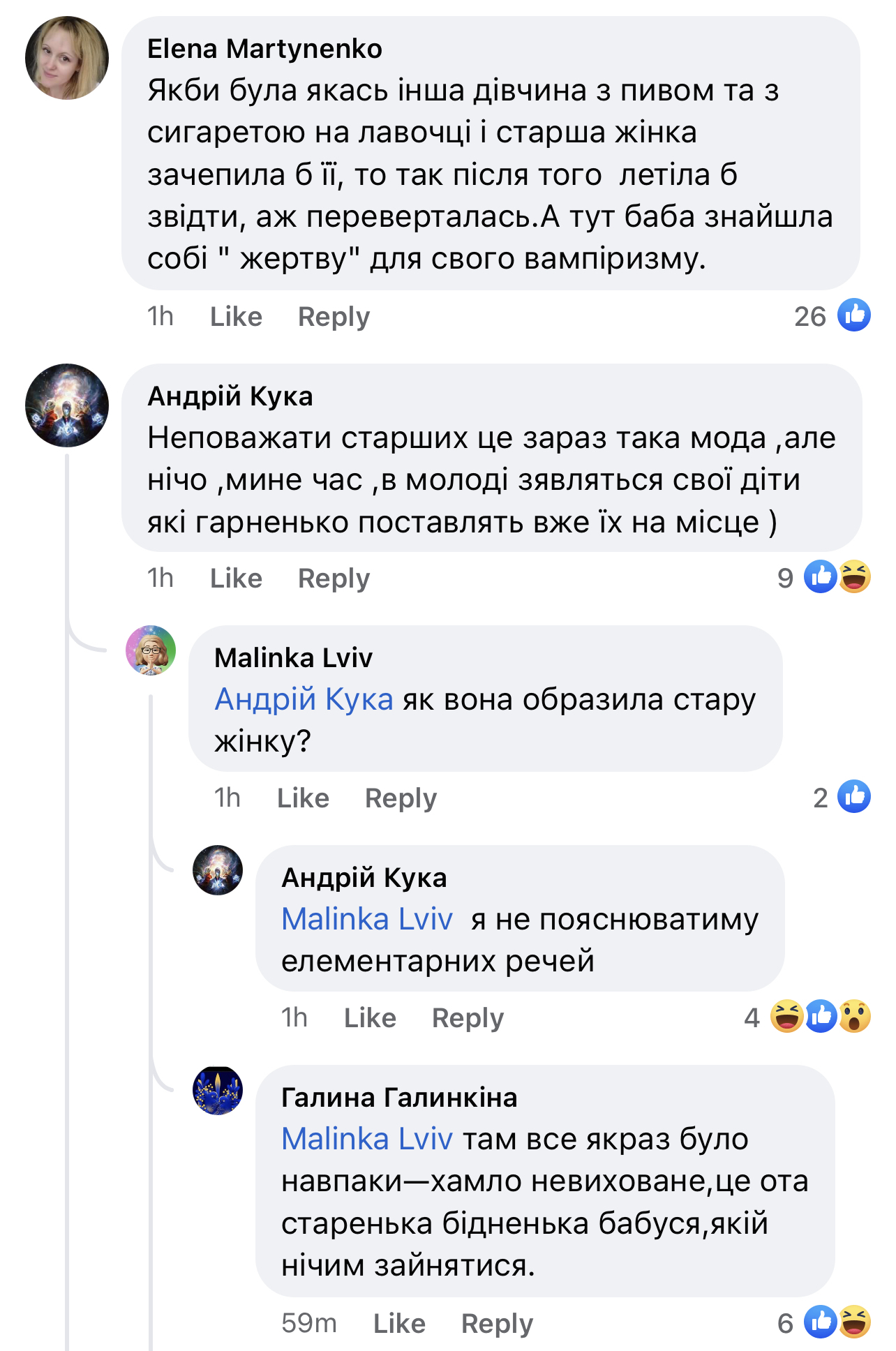Reply to Malinka Lviv's comment
The height and width of the screenshot is (1351, 896).
[401, 798]
